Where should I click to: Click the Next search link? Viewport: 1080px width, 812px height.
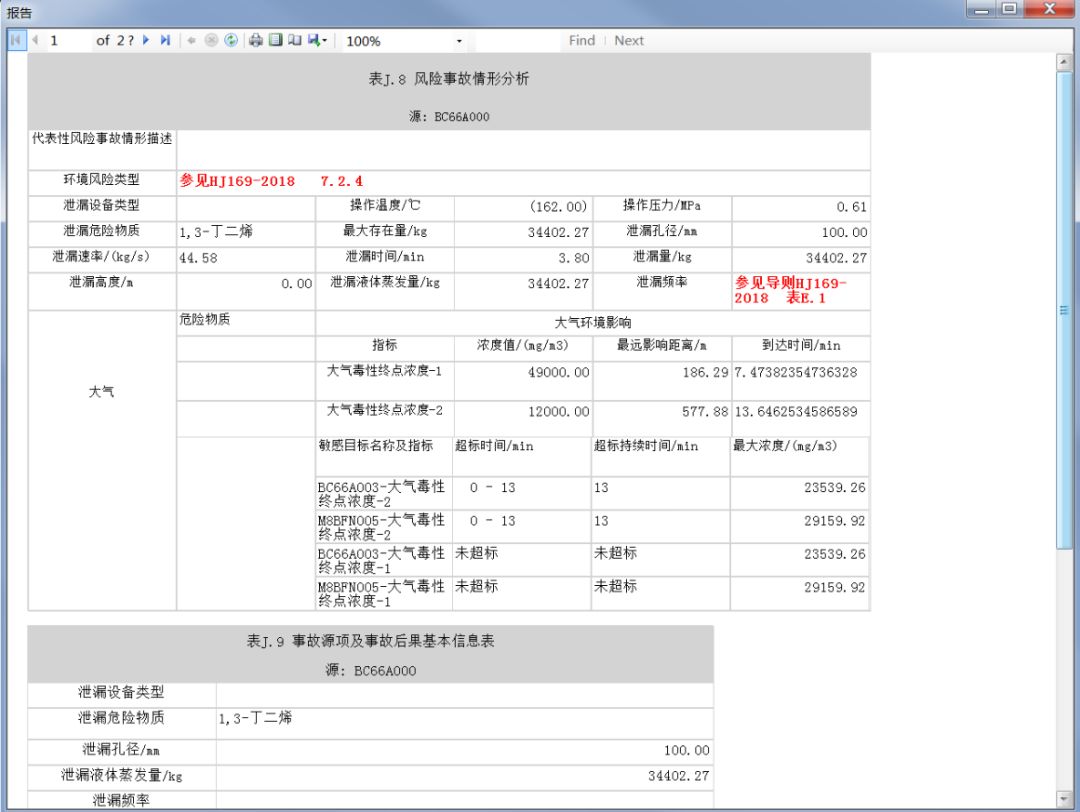[629, 41]
